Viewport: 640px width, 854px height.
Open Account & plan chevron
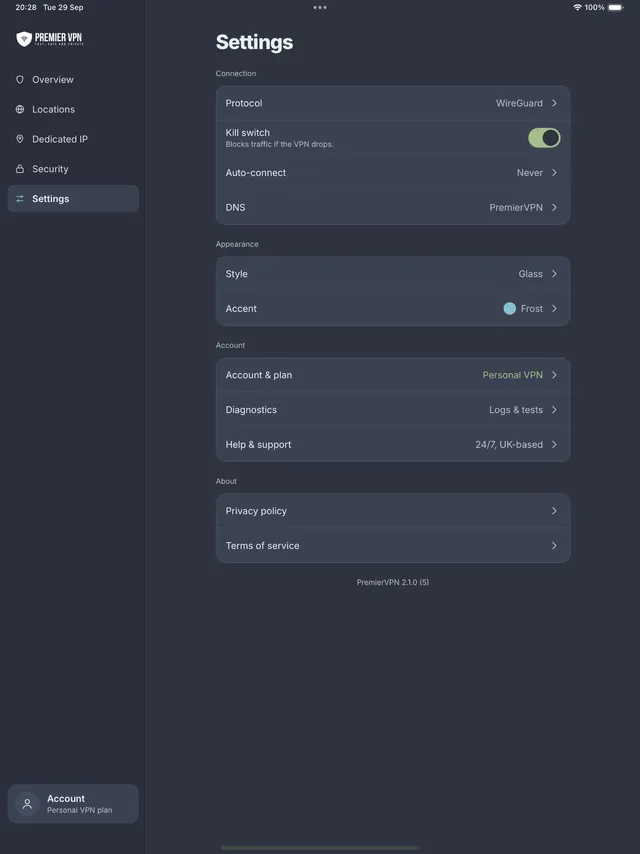point(554,375)
